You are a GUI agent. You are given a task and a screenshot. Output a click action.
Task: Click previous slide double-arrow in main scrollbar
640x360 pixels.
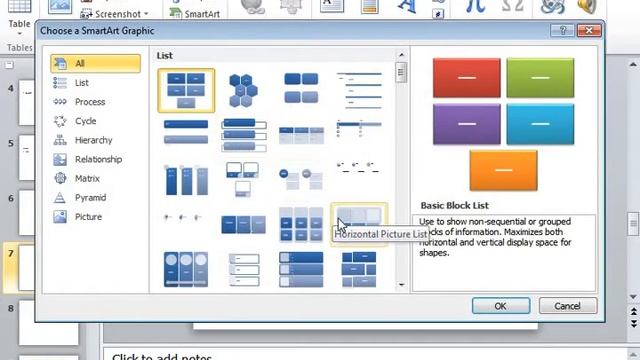click(x=633, y=312)
